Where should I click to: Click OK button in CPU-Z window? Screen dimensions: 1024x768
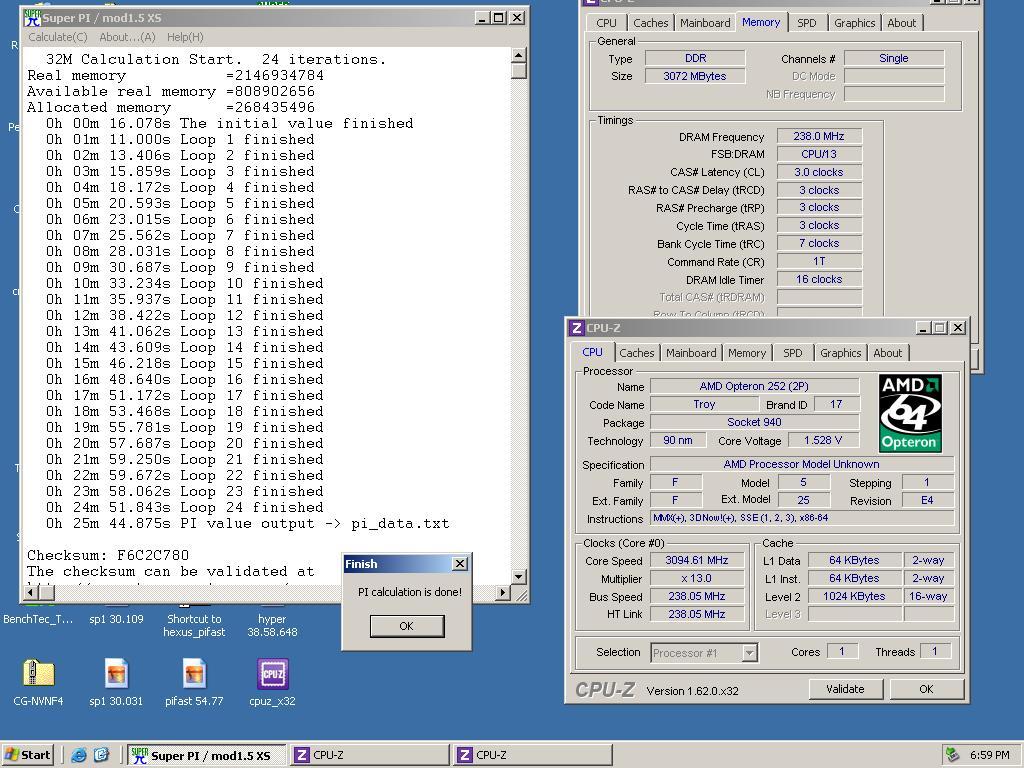click(x=926, y=689)
